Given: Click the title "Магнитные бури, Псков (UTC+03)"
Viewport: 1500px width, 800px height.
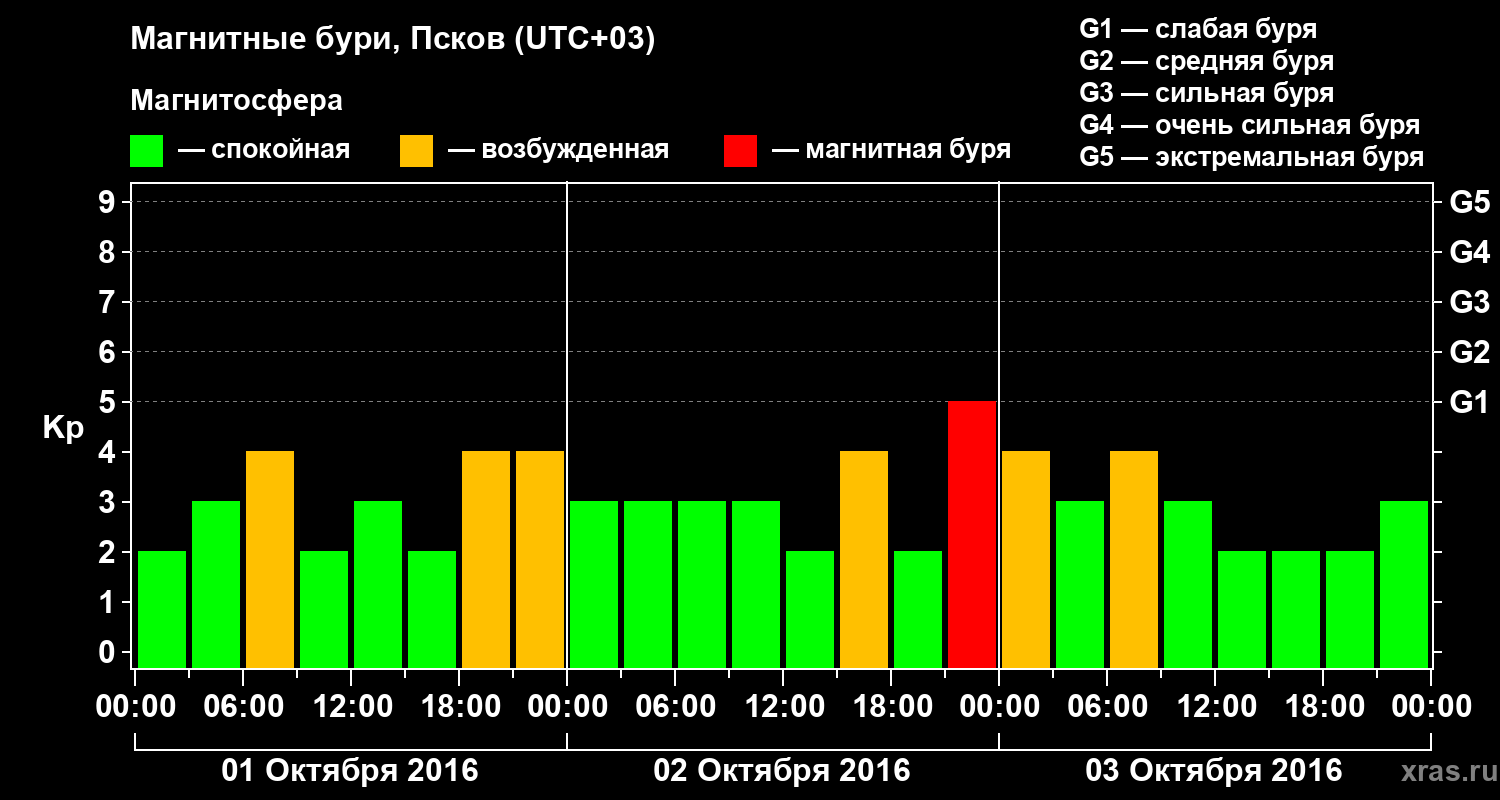Looking at the screenshot, I should tap(393, 41).
